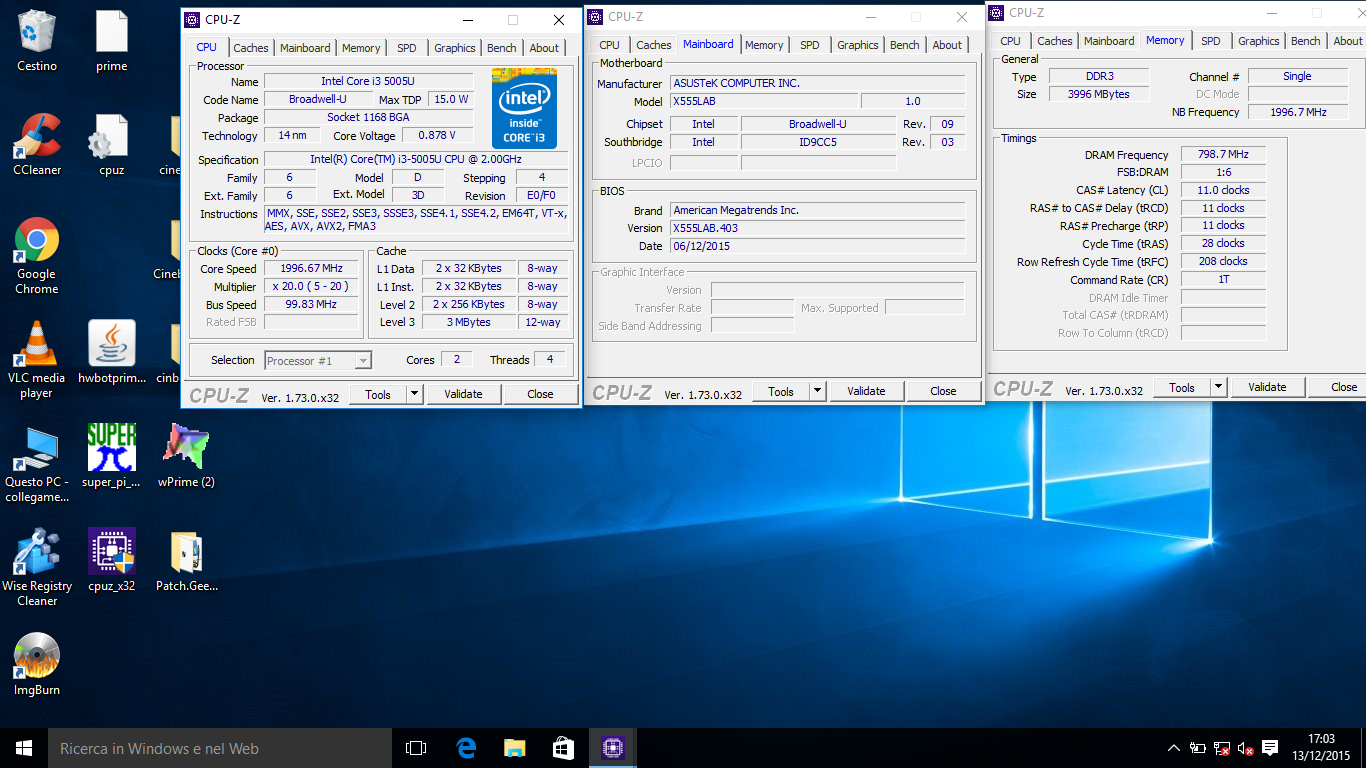Click motherboard model value X555LAB
Viewport: 1366px width, 768px height.
(763, 102)
